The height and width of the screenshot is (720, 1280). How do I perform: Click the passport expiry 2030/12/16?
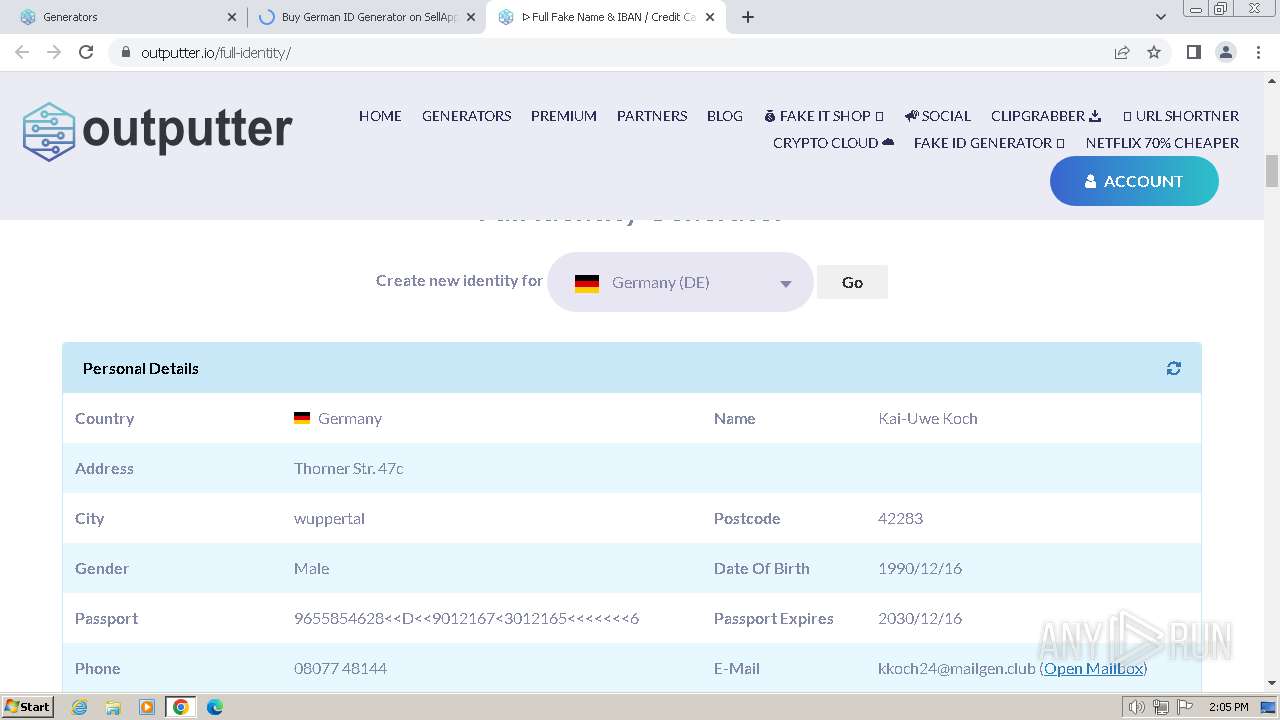point(920,618)
